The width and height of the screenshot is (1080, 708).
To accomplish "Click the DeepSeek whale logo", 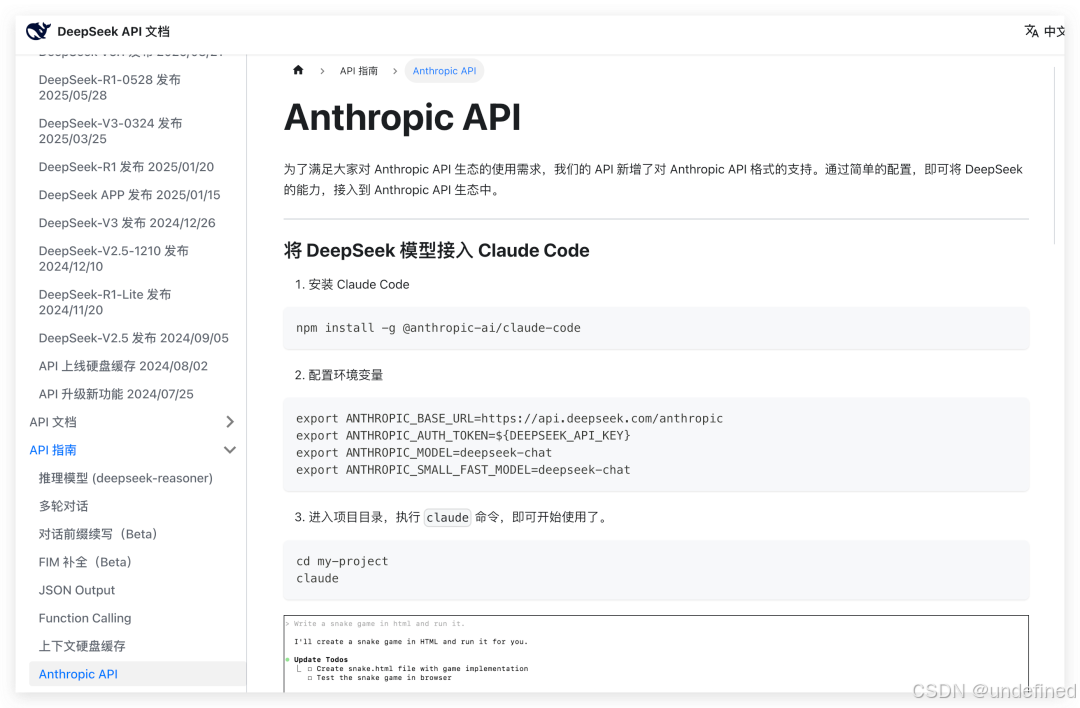I will pos(39,31).
